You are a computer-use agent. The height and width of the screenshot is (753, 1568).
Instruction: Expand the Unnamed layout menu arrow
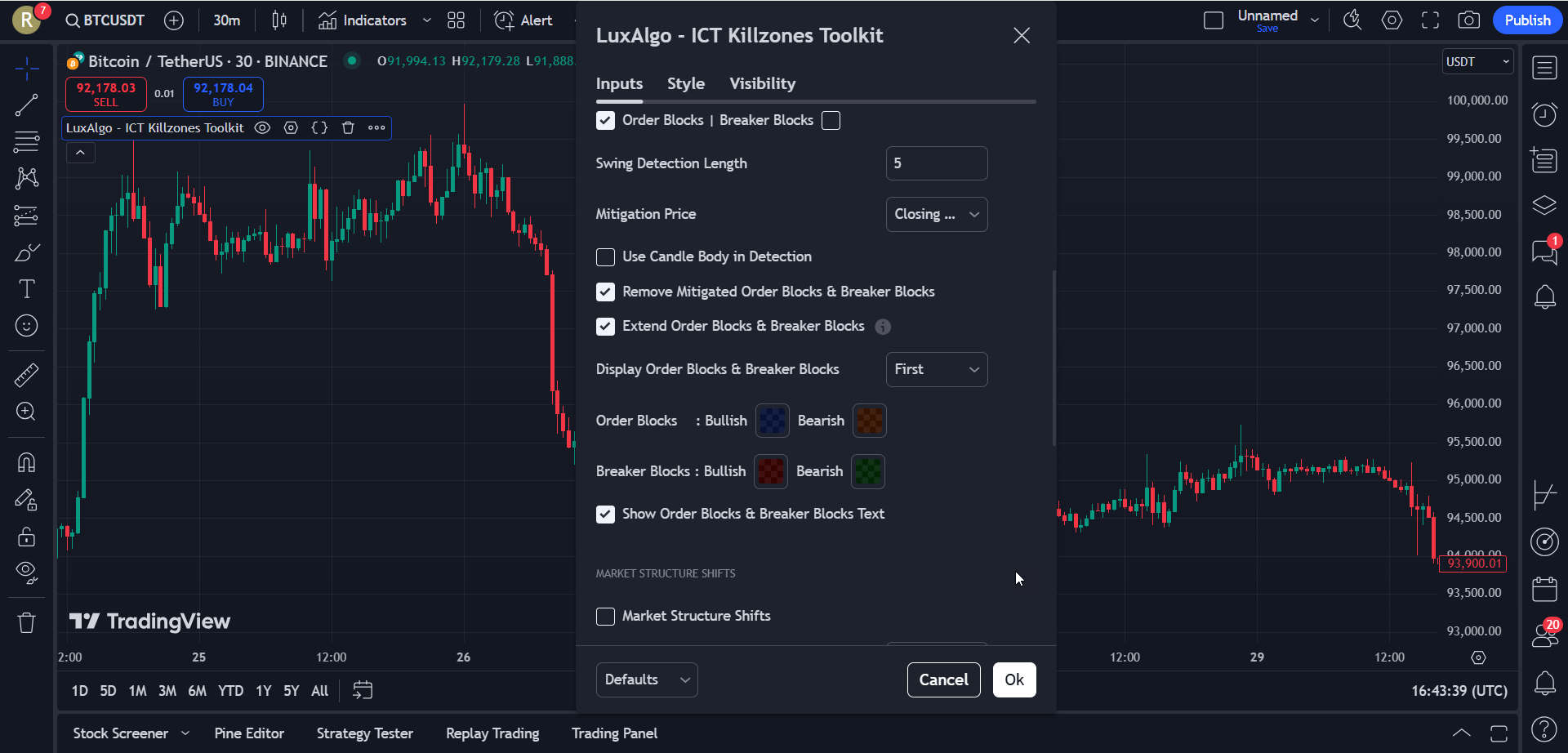1314,20
